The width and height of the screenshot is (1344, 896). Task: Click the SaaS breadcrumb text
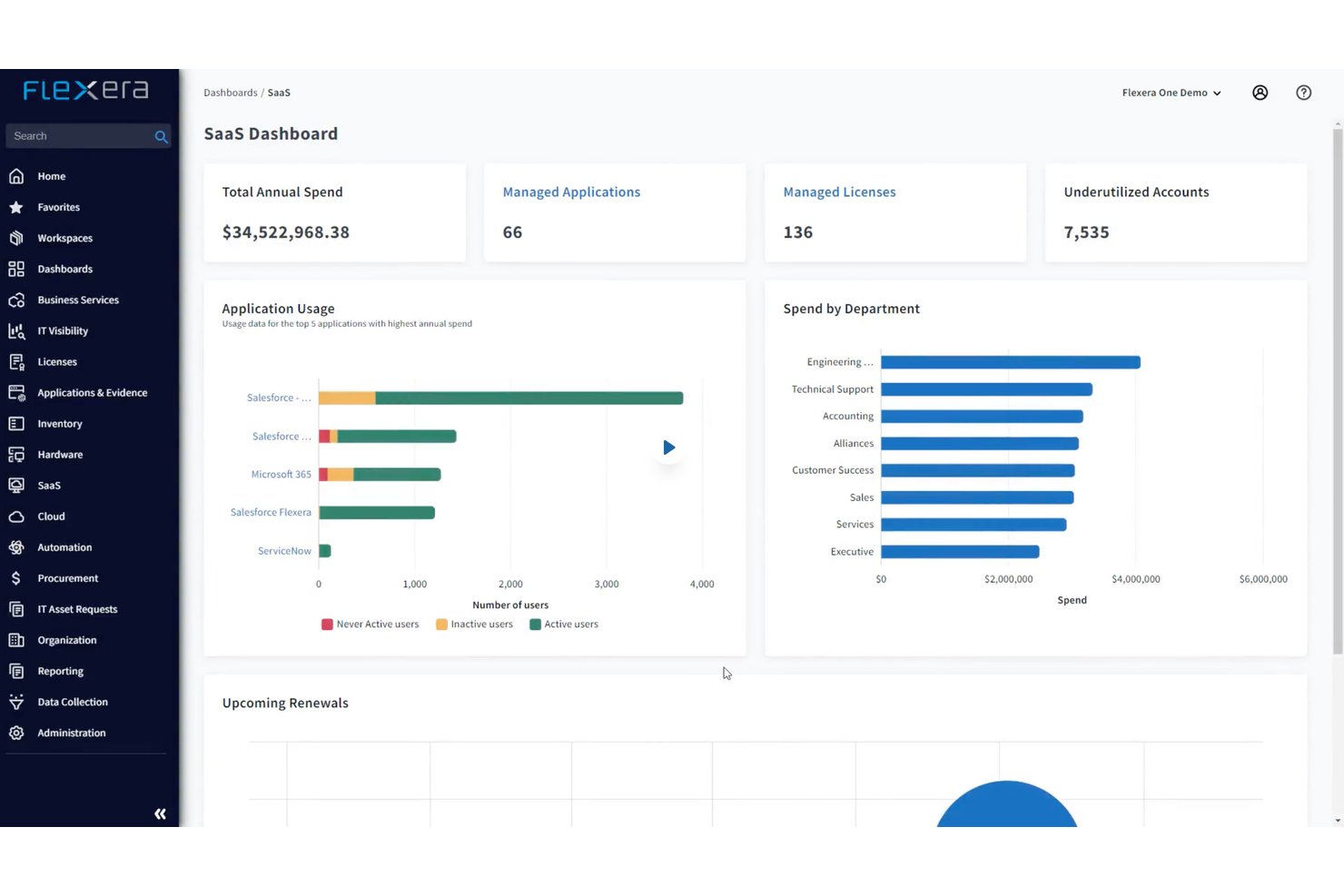point(279,93)
